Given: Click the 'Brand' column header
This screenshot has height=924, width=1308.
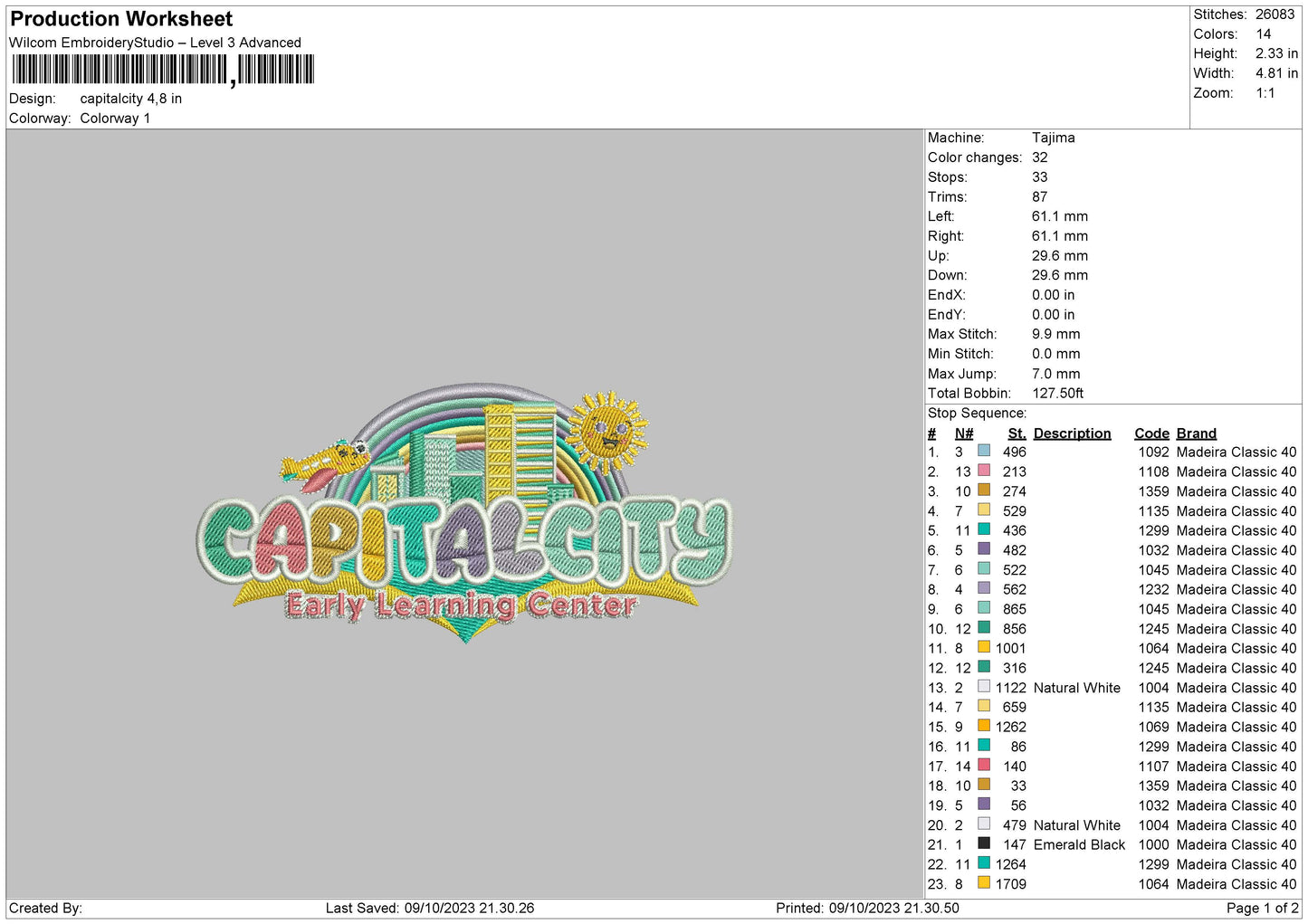Looking at the screenshot, I should (1197, 433).
